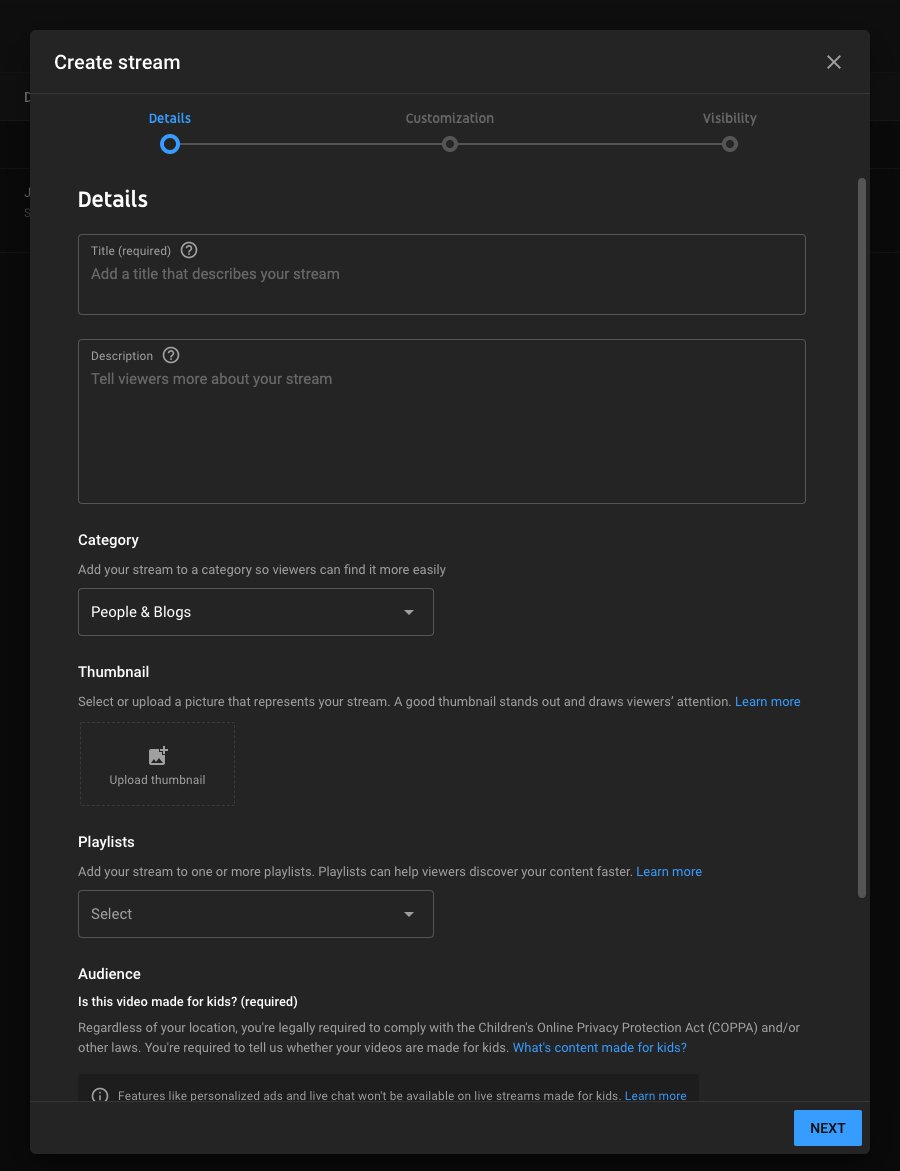900x1171 pixels.
Task: Click the dialog's vertical scrollbar
Action: [x=862, y=538]
